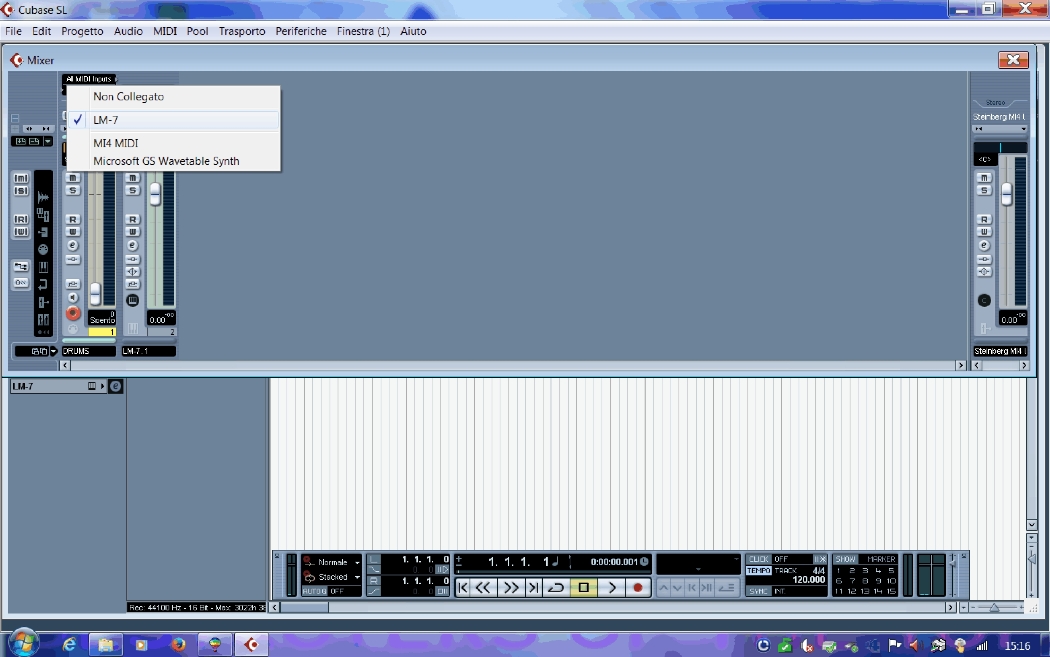
Task: Click the All MIDI Inputs routing field
Action: pyautogui.click(x=89, y=79)
